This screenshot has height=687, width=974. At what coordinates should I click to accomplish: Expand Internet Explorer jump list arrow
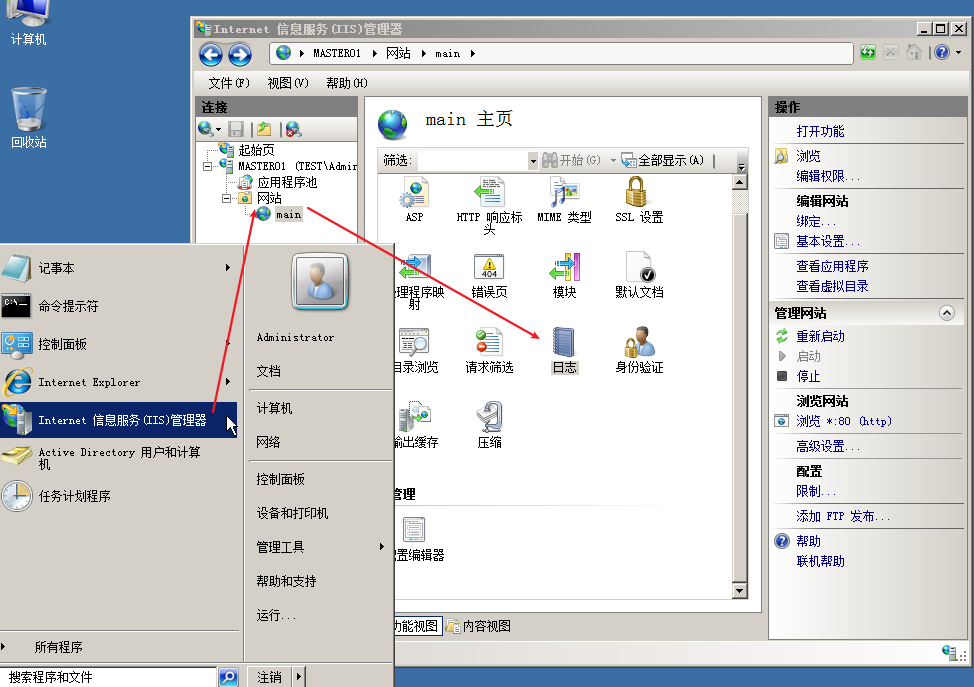point(227,381)
